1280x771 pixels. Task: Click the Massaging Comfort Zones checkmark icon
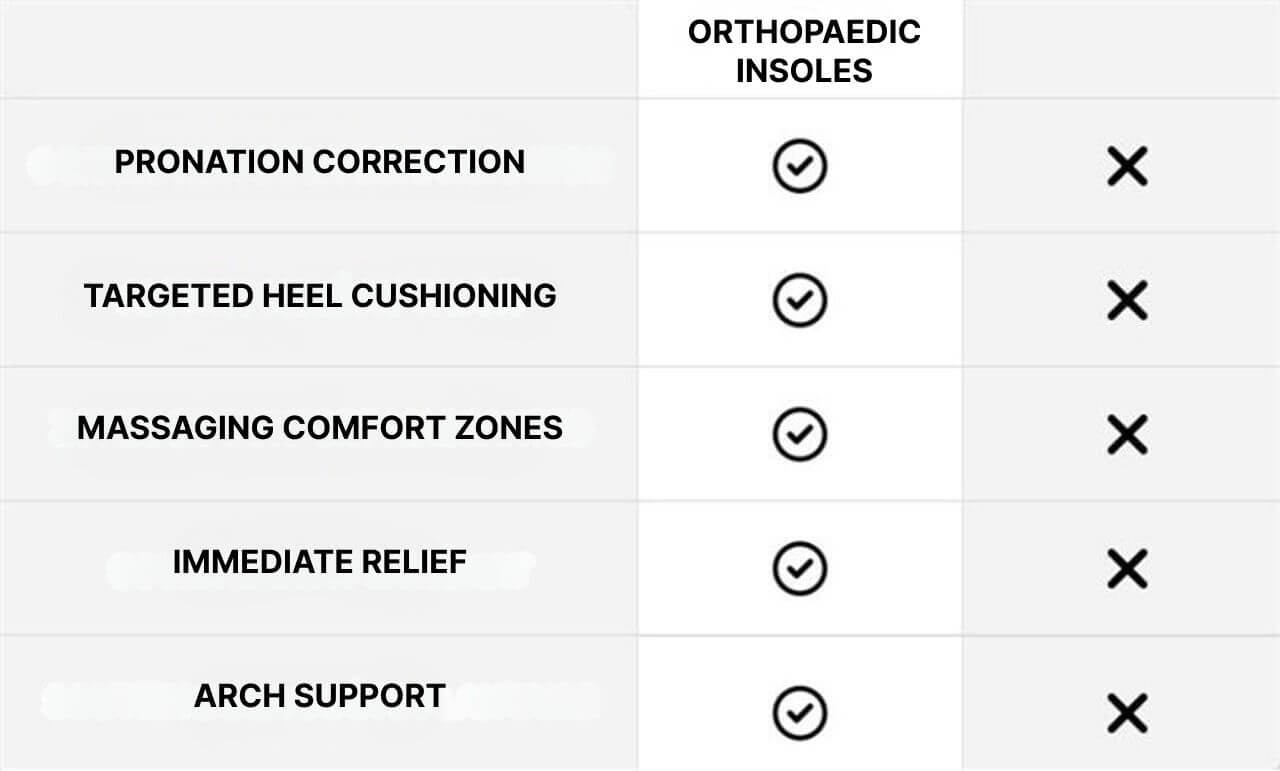click(799, 433)
